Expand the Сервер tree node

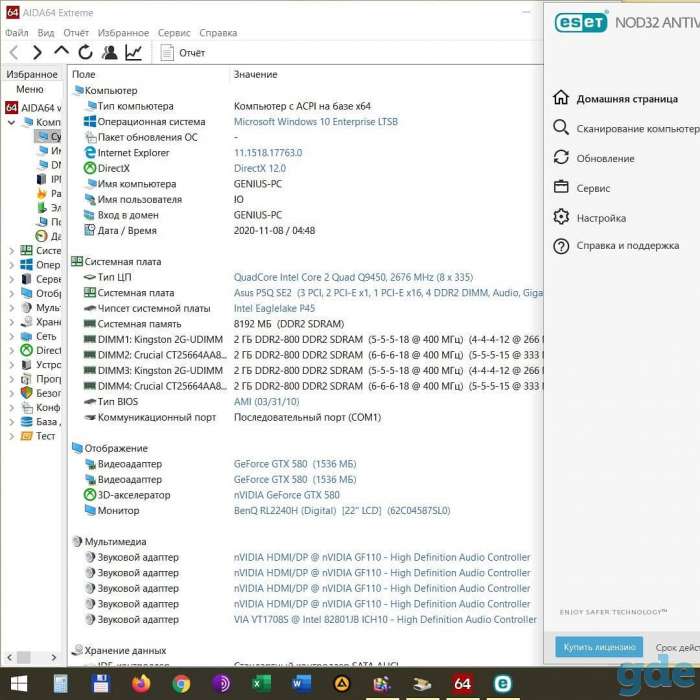pyautogui.click(x=12, y=279)
